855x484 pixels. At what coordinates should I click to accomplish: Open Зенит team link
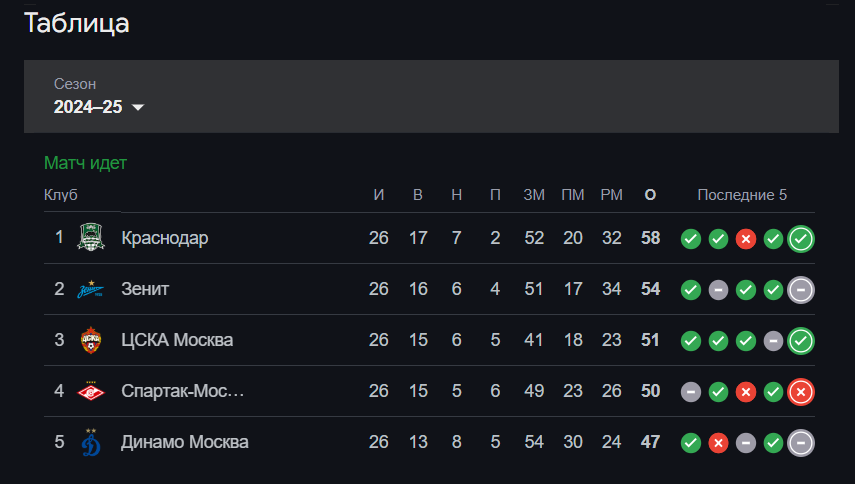(145, 289)
